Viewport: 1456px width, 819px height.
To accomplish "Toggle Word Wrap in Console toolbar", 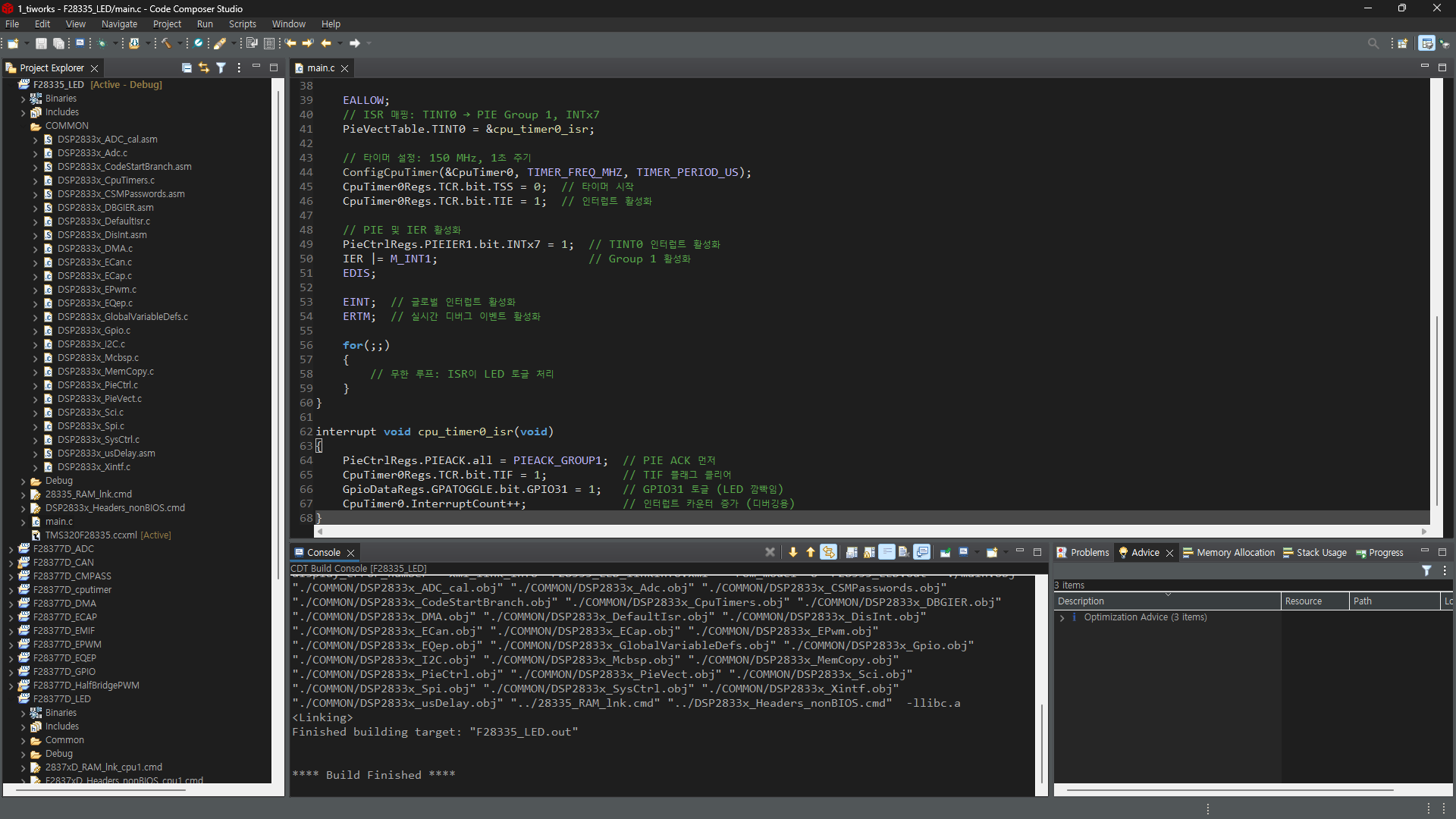I will 886,552.
